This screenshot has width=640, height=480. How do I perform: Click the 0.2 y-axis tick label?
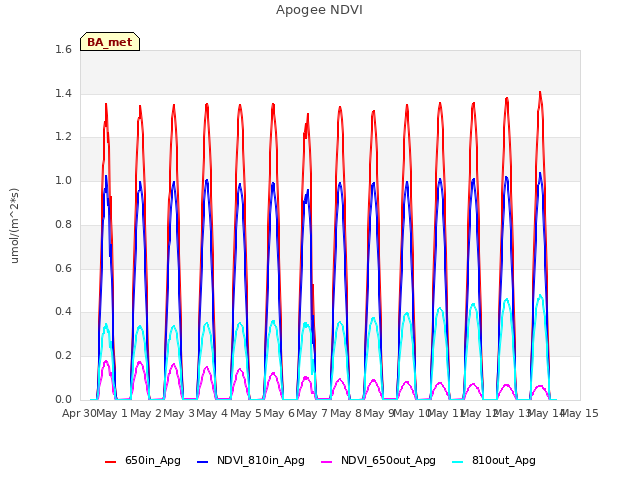[63, 356]
